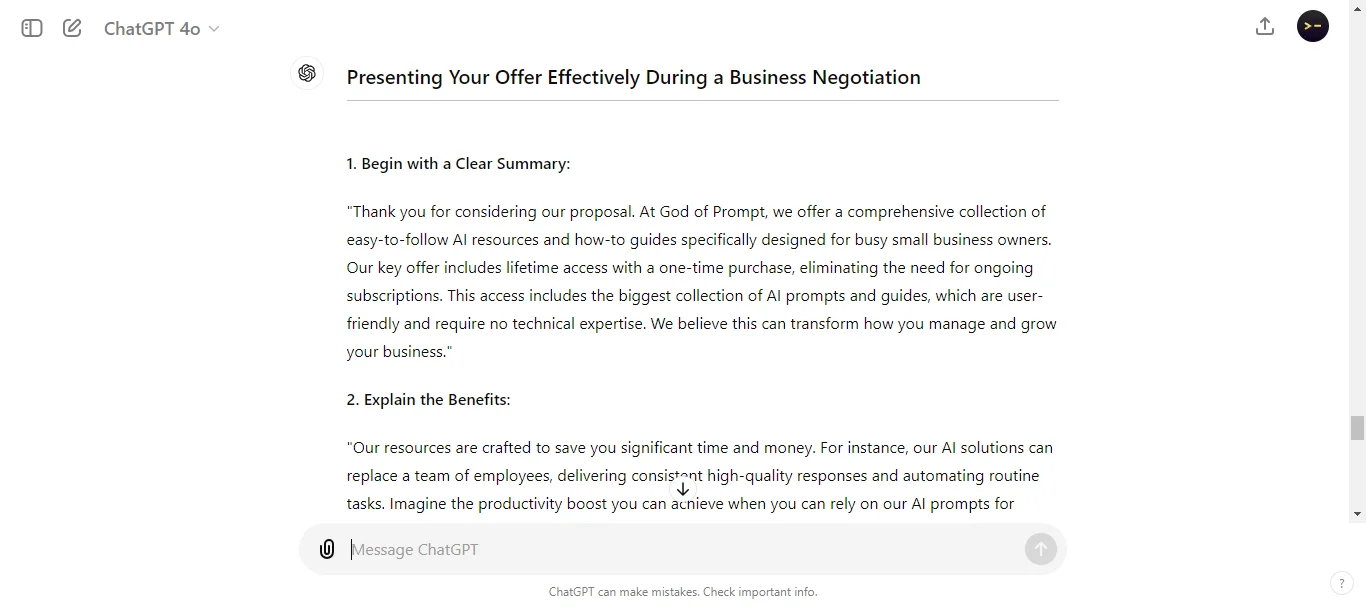Image resolution: width=1366 pixels, height=607 pixels.
Task: Expand the ChatGPT 4o model dropdown
Action: click(160, 28)
